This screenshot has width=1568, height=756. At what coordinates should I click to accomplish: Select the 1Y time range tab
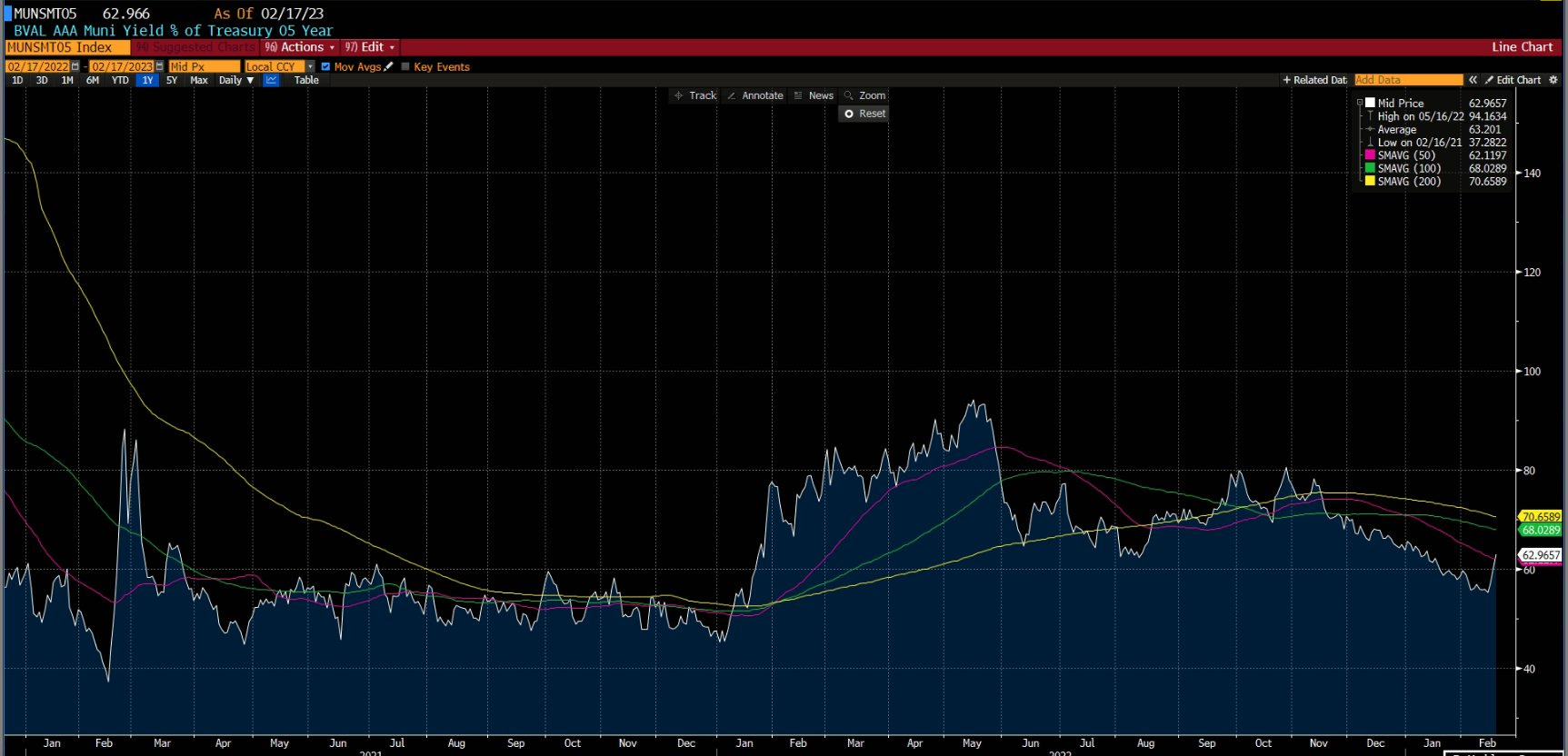[x=147, y=80]
